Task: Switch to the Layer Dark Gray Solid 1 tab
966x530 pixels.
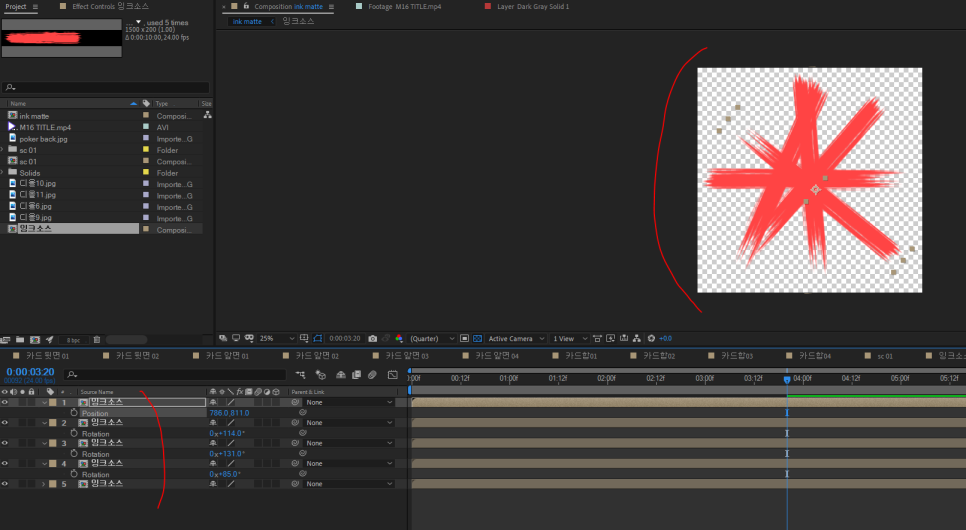Action: tap(527, 6)
